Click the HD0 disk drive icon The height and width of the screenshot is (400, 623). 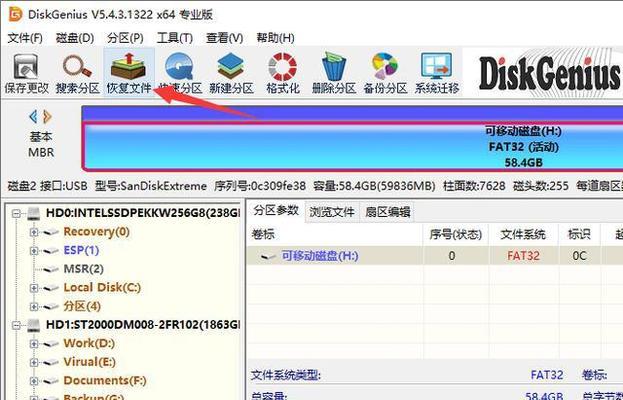coord(34,213)
